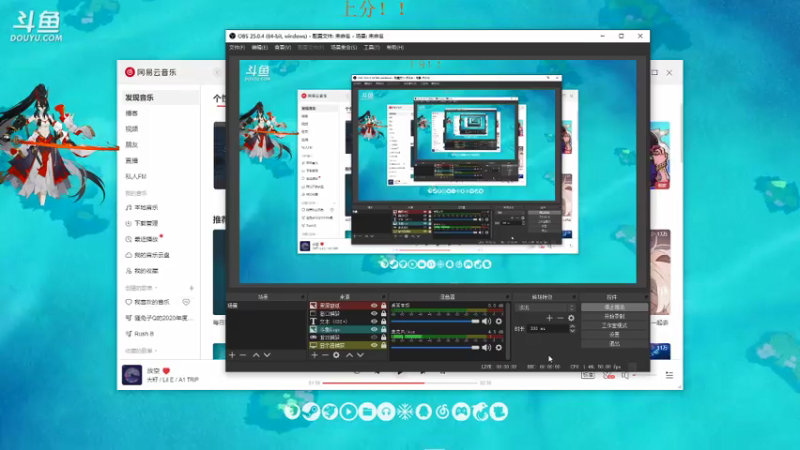800x450 pixels.
Task: Remove transition with the minus icon in Scene Transitions
Action: (560, 318)
